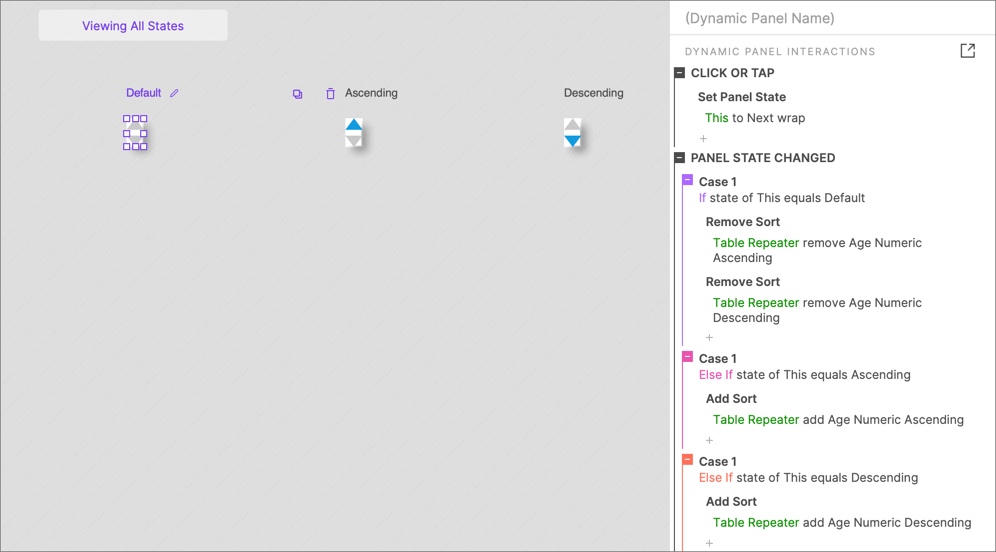This screenshot has width=996, height=552.
Task: Select the Set Panel State action
Action: tap(741, 97)
